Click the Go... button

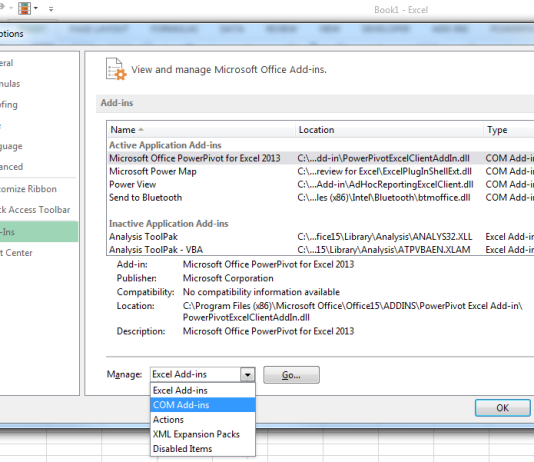click(x=291, y=375)
